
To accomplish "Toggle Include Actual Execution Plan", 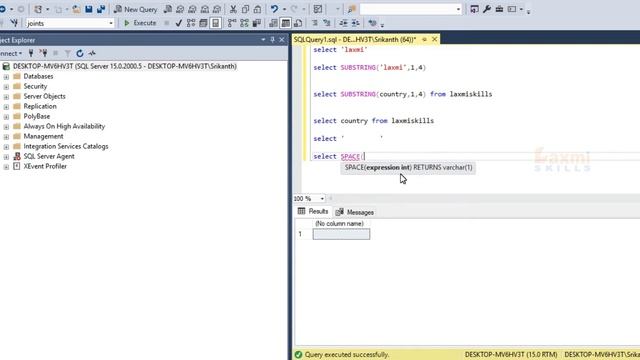I will click(232, 23).
